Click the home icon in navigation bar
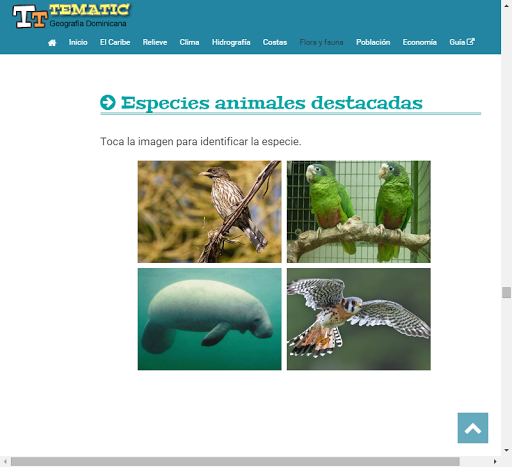Image resolution: width=512 pixels, height=467 pixels. click(x=52, y=43)
